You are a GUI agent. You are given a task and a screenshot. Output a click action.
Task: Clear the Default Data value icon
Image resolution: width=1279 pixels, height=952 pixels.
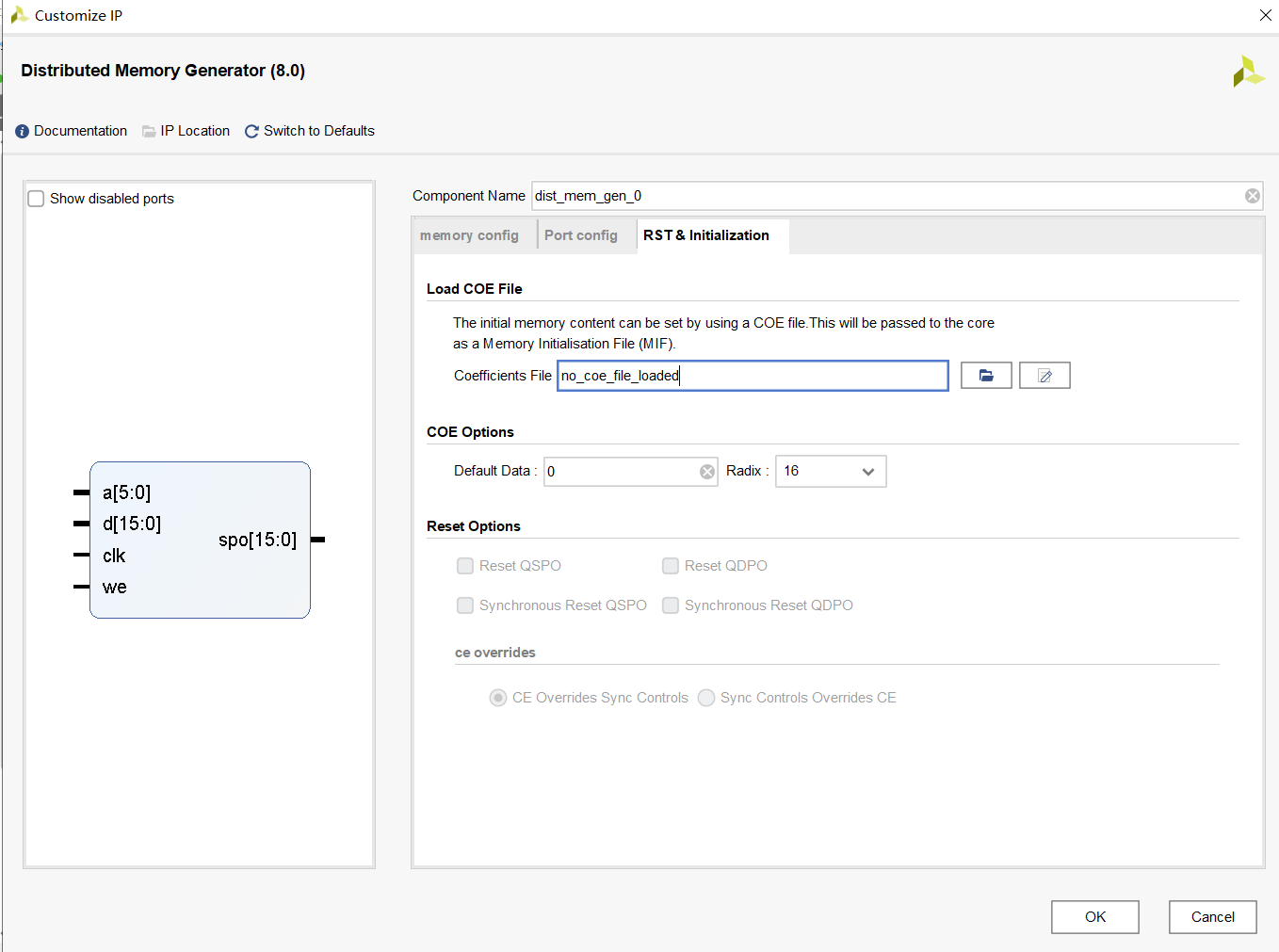(x=707, y=472)
